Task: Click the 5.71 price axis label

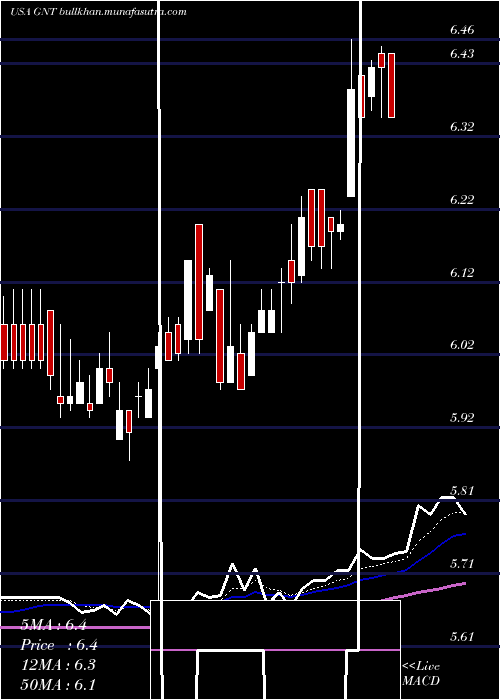Action: pos(462,563)
